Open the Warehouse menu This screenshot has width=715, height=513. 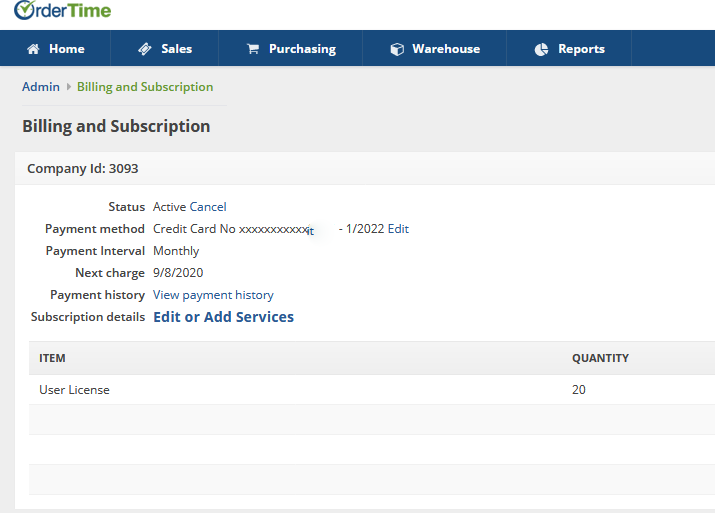tap(435, 48)
